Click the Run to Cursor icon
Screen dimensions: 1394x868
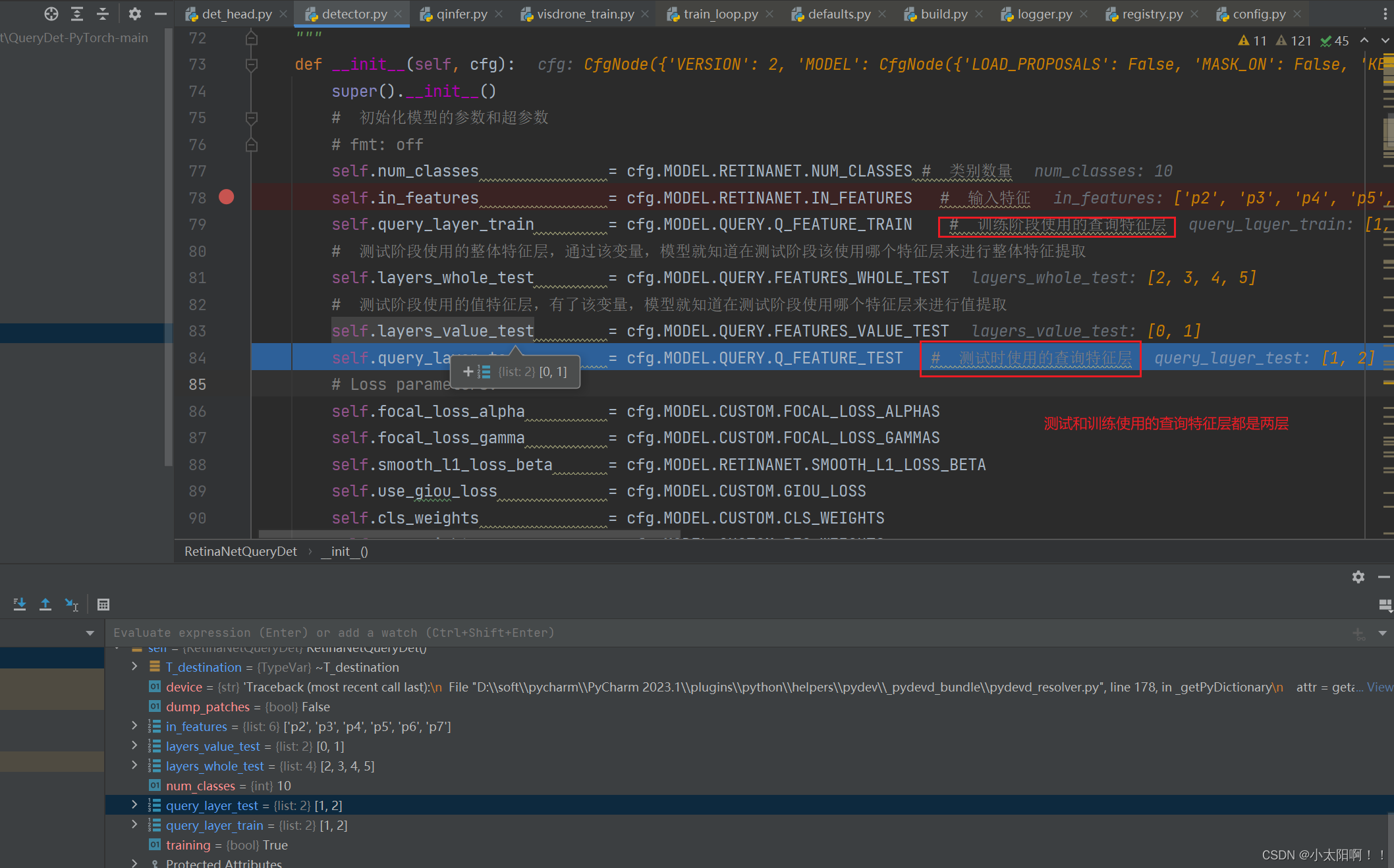[x=71, y=604]
